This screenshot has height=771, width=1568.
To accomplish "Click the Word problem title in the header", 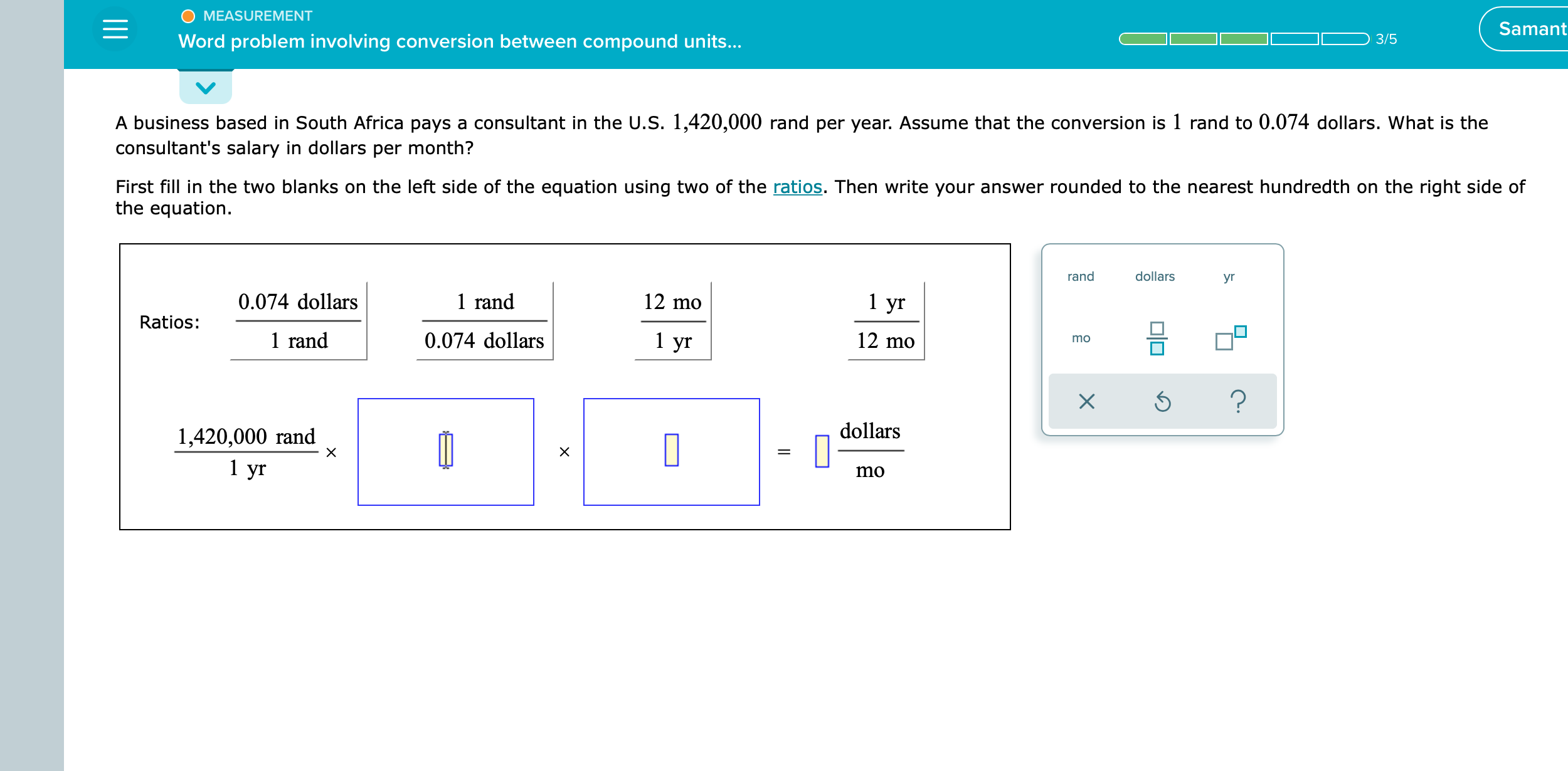I will (459, 42).
